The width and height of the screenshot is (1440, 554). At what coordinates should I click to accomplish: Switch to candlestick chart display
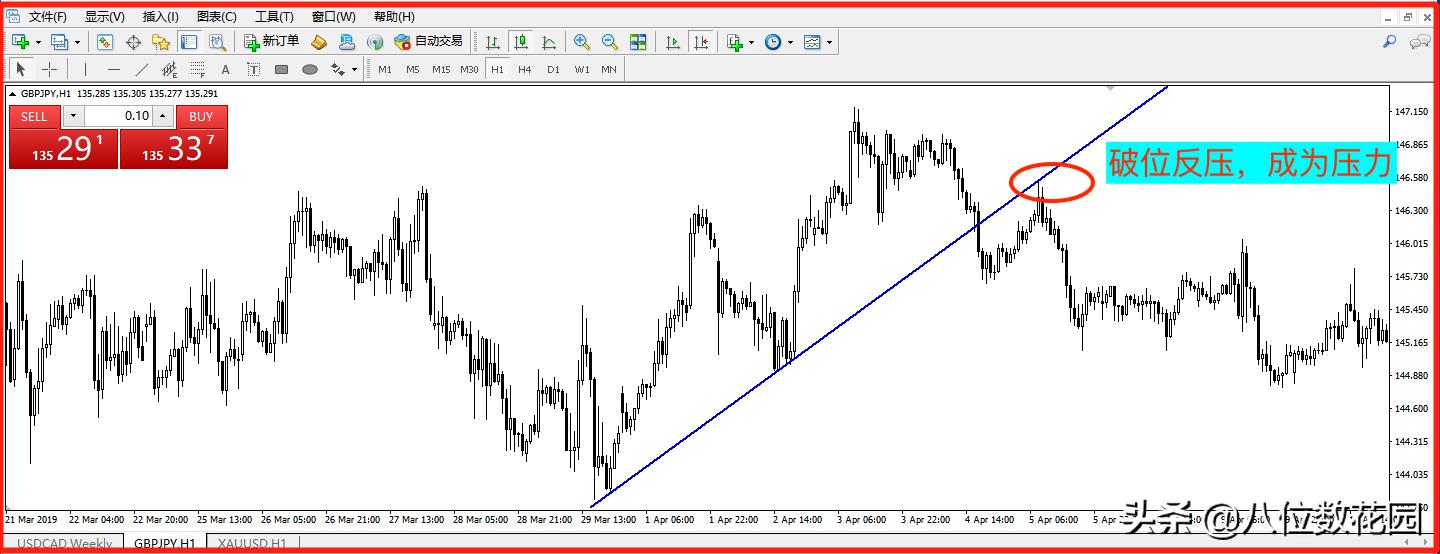pyautogui.click(x=520, y=42)
